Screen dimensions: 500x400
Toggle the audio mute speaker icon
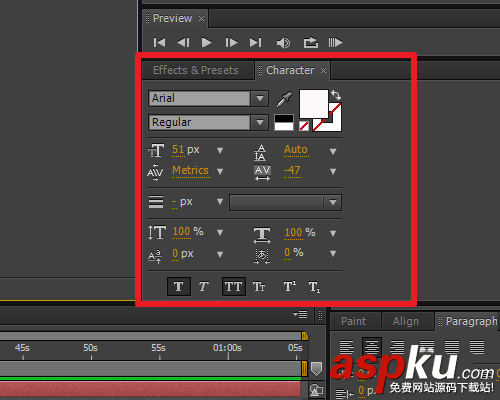[x=283, y=43]
